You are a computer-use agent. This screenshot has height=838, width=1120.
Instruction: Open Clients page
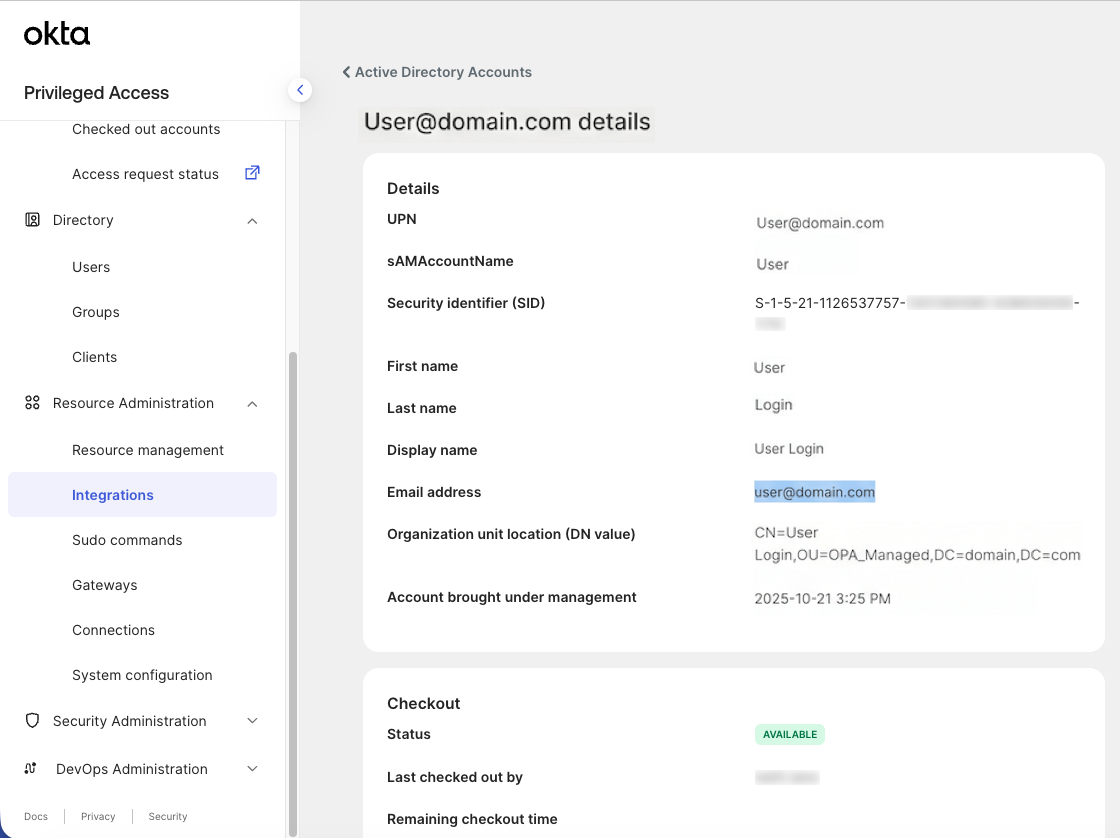pyautogui.click(x=94, y=357)
